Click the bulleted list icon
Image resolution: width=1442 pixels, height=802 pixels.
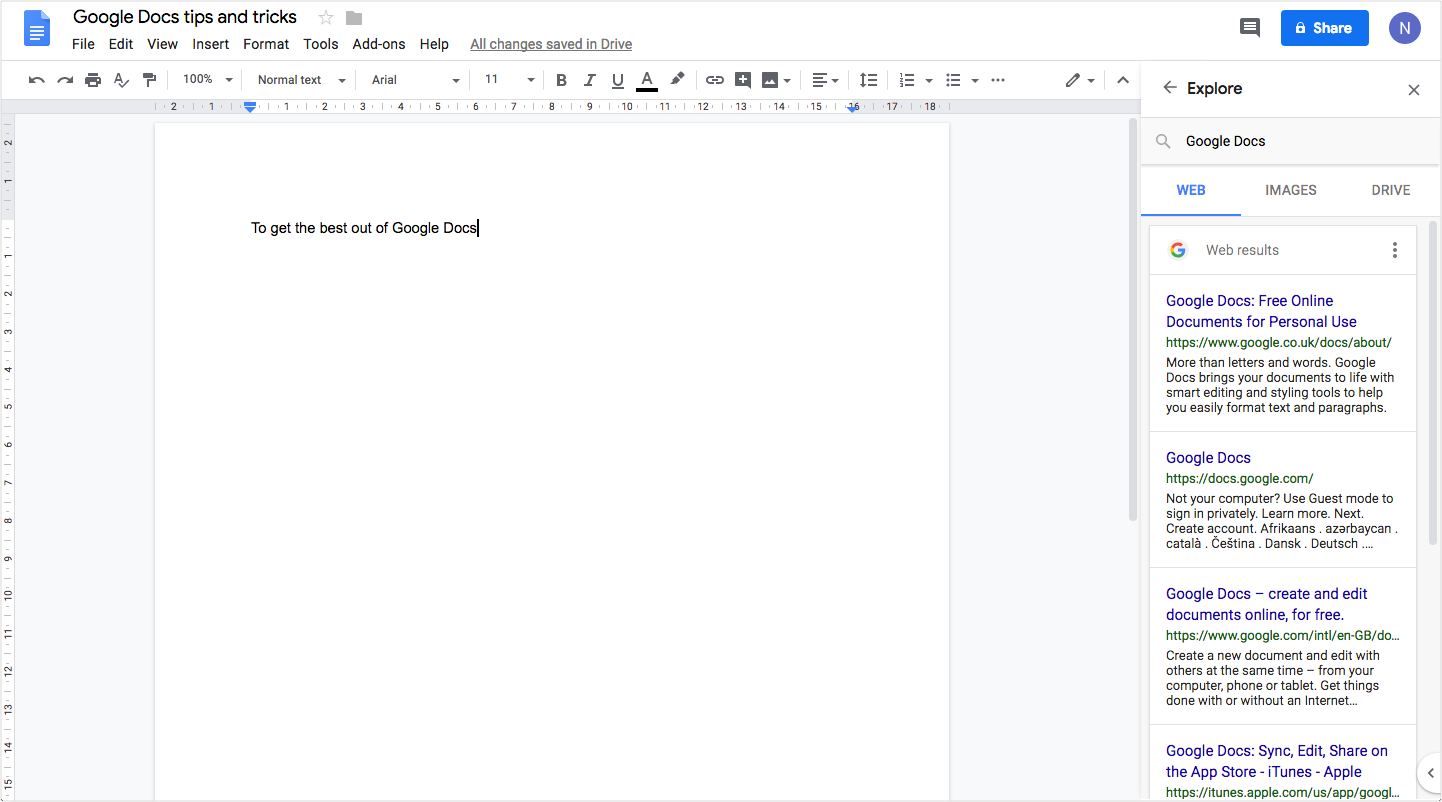(x=953, y=80)
